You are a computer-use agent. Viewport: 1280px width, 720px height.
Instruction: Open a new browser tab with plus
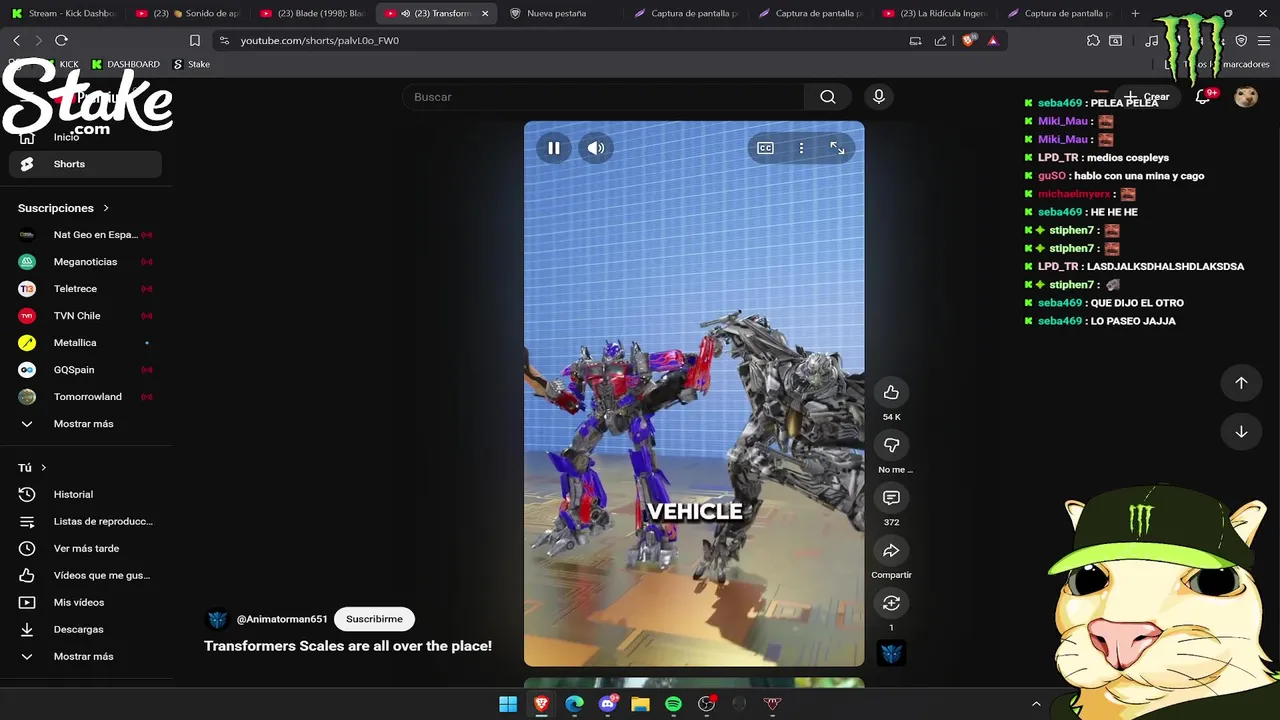pos(1135,13)
